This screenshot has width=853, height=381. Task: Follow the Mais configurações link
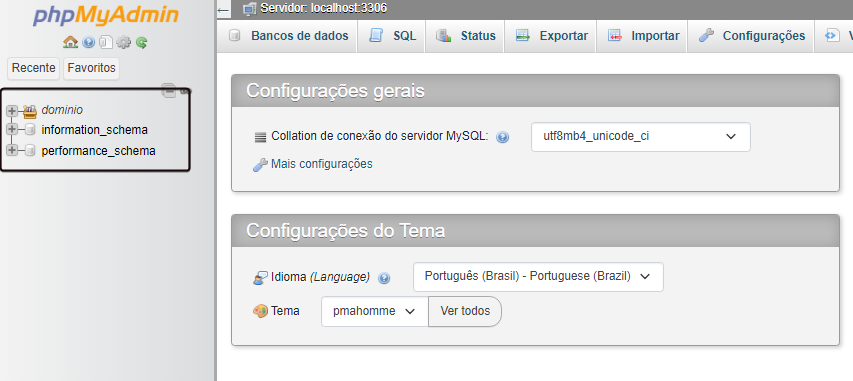(322, 164)
